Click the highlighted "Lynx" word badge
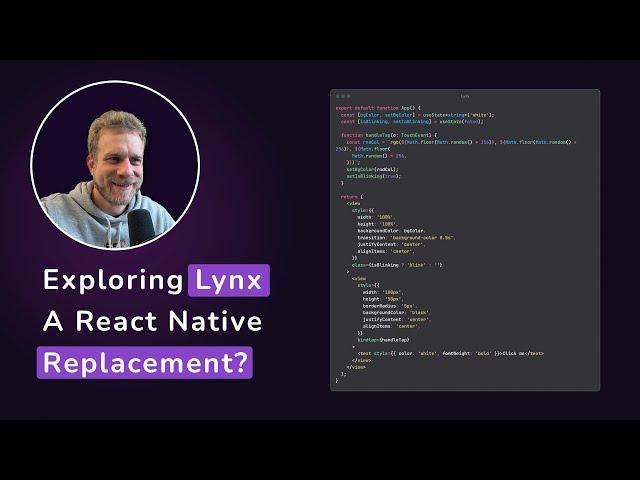Viewport: 640px width, 480px height. pos(228,280)
